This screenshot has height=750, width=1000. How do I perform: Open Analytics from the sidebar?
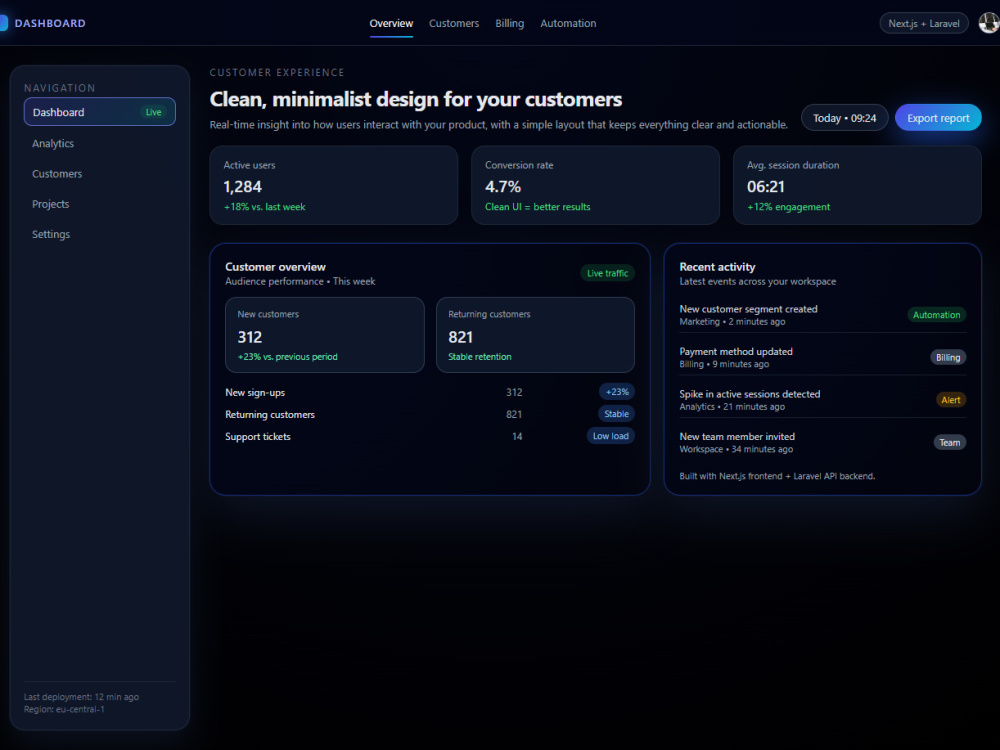[x=53, y=143]
